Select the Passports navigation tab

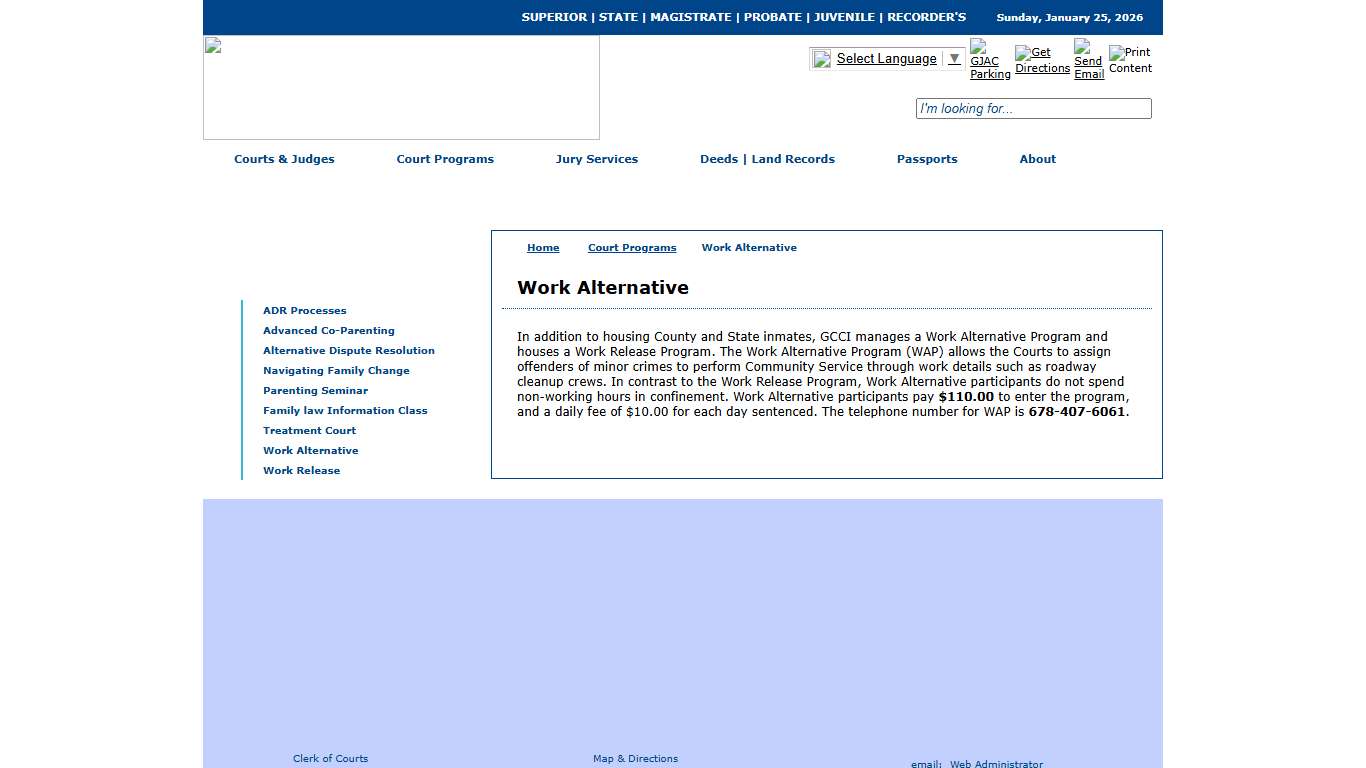[x=926, y=159]
